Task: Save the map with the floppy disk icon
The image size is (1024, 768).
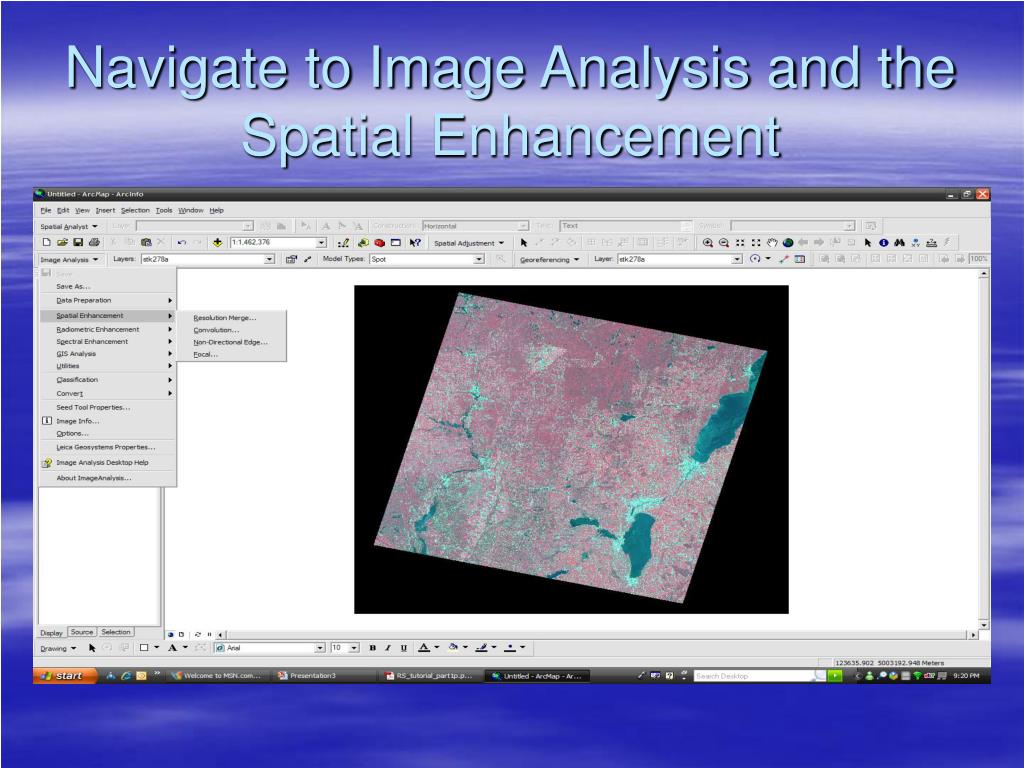Action: click(78, 242)
